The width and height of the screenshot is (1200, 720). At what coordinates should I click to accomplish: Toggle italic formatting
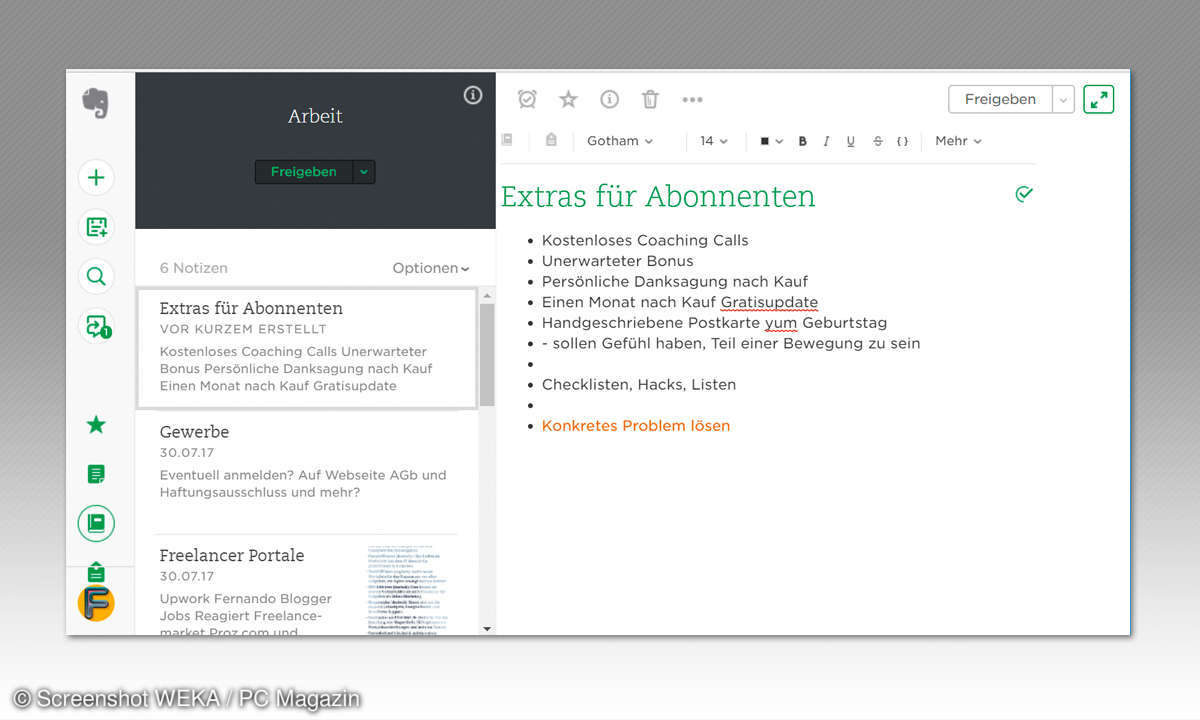(826, 142)
